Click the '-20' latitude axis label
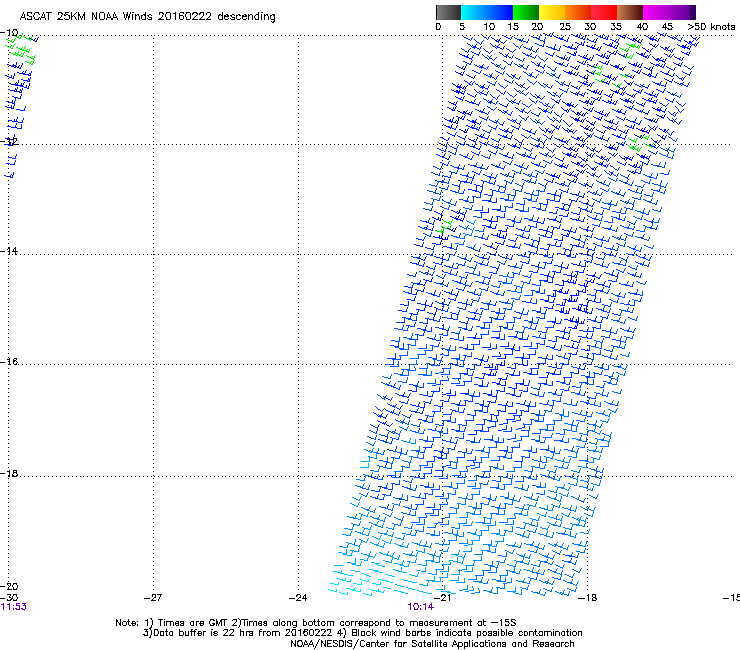 pyautogui.click(x=9, y=586)
